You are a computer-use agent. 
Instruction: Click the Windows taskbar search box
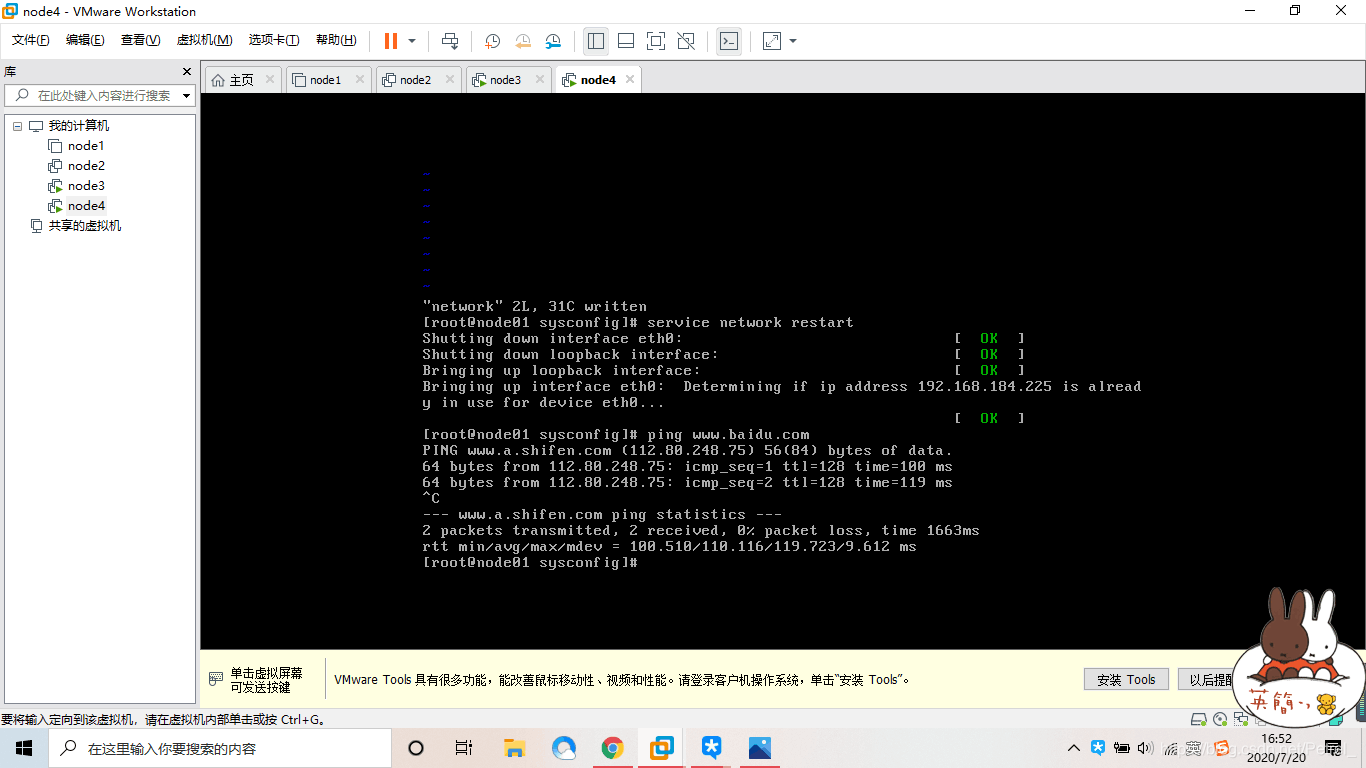tap(220, 748)
